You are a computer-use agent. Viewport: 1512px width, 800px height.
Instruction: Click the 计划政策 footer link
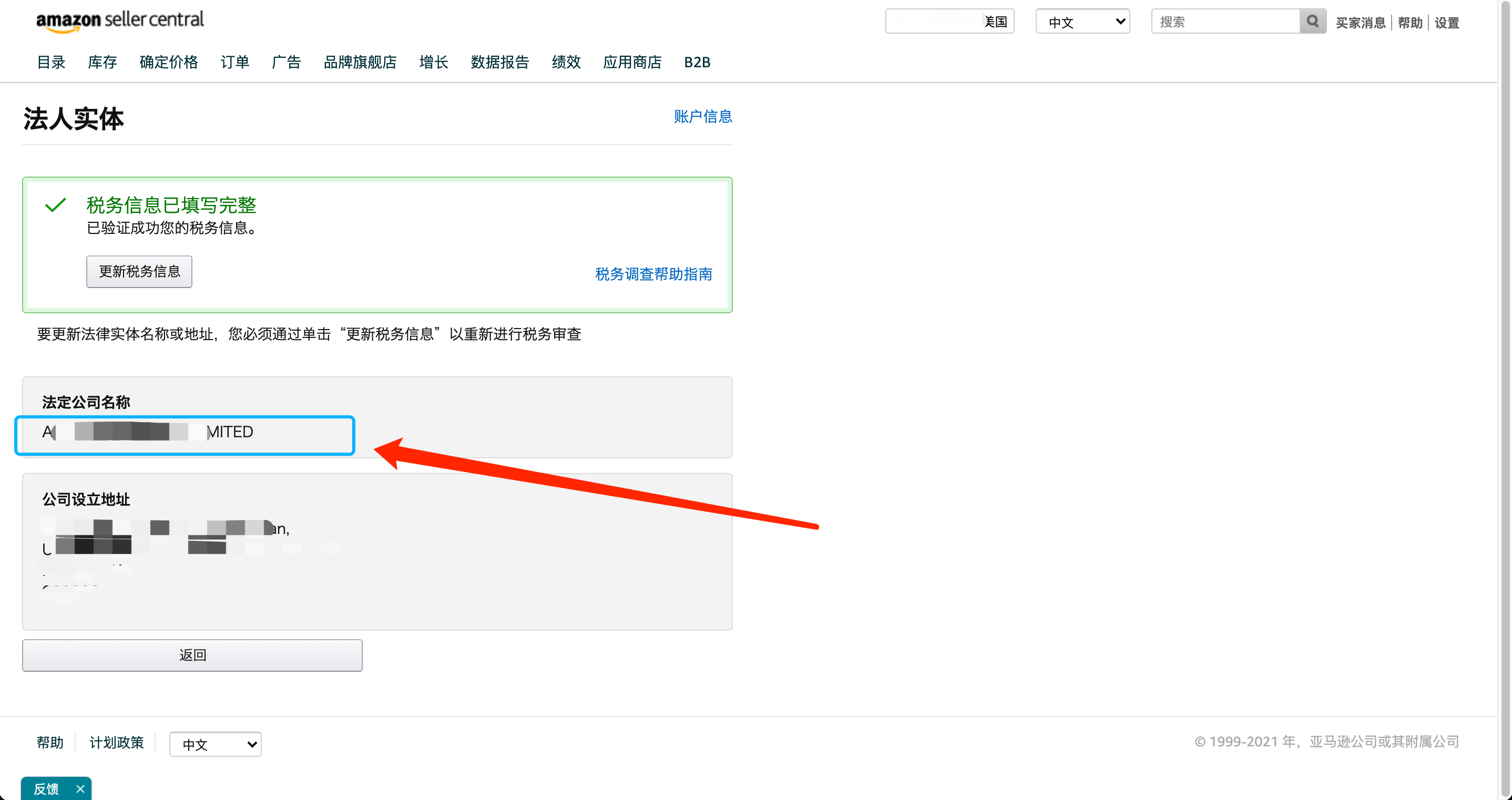[116, 743]
